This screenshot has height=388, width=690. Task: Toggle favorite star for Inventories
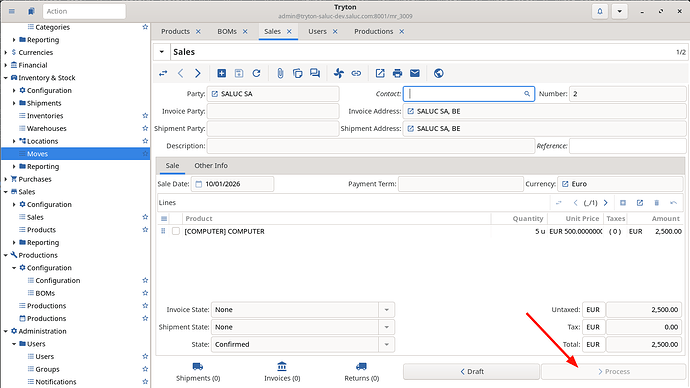click(145, 116)
